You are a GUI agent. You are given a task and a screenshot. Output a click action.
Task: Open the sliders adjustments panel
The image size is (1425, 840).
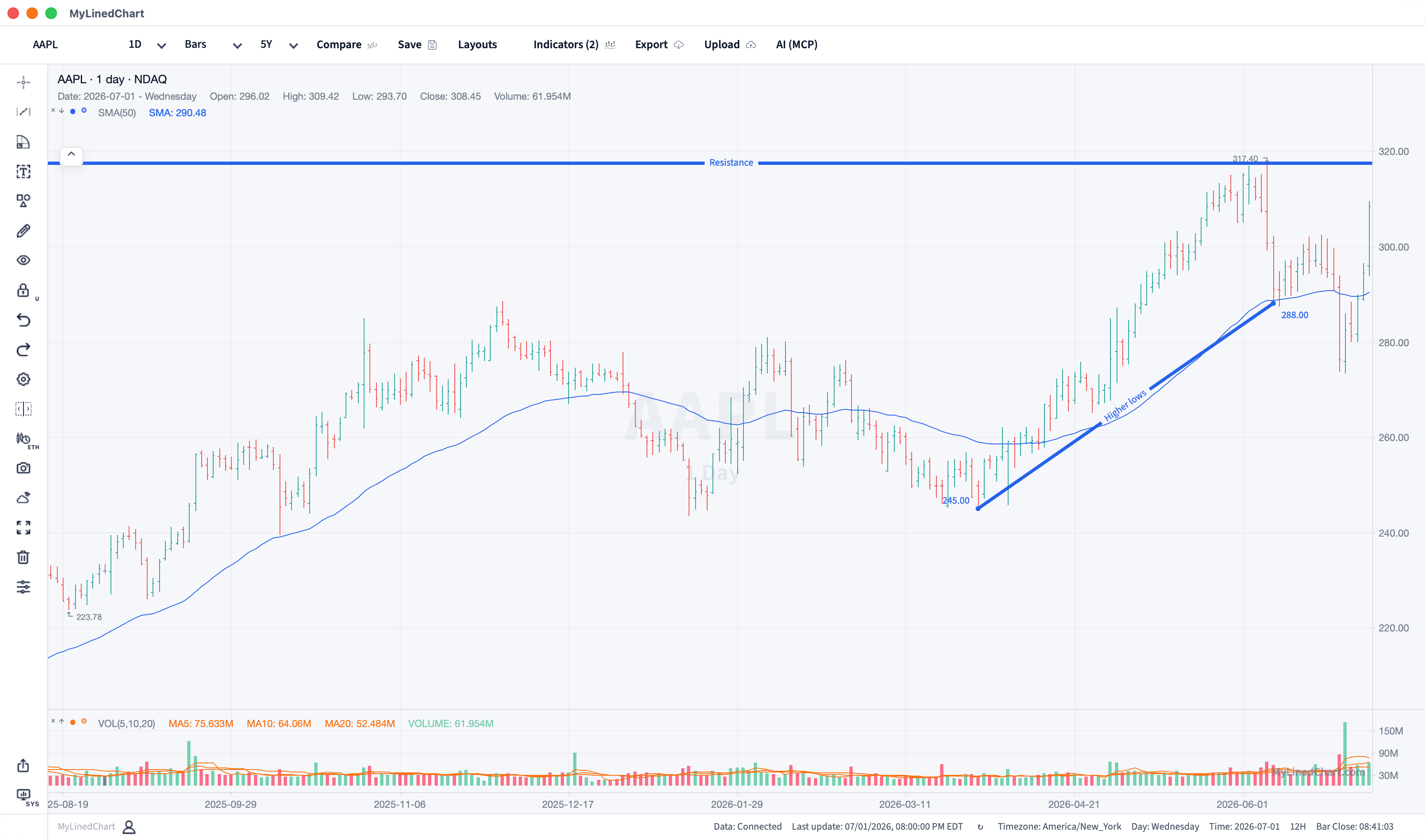tap(23, 587)
